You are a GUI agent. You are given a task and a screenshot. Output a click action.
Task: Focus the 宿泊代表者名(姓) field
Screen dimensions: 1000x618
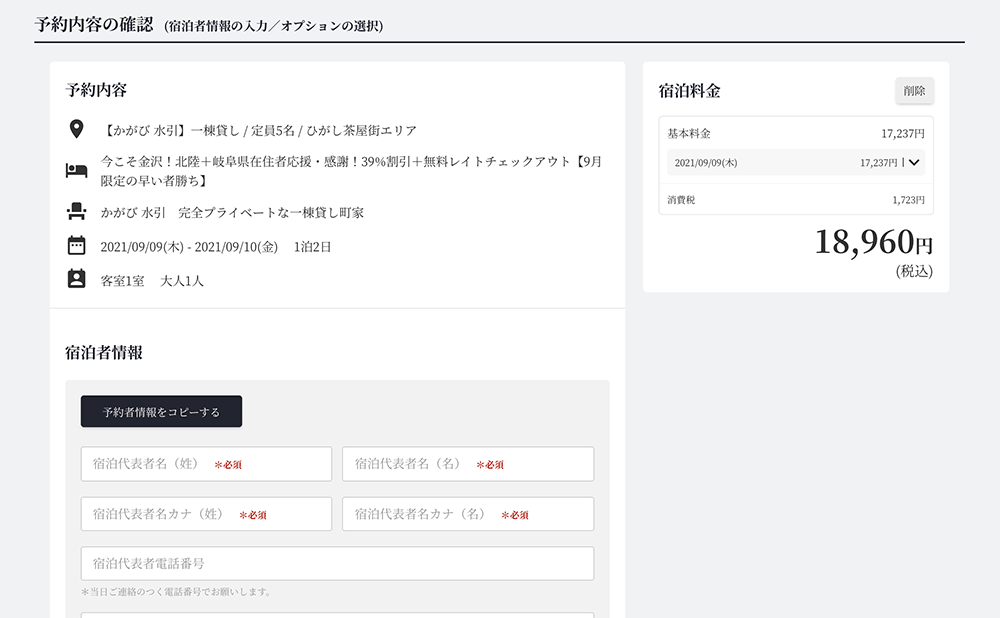point(207,464)
